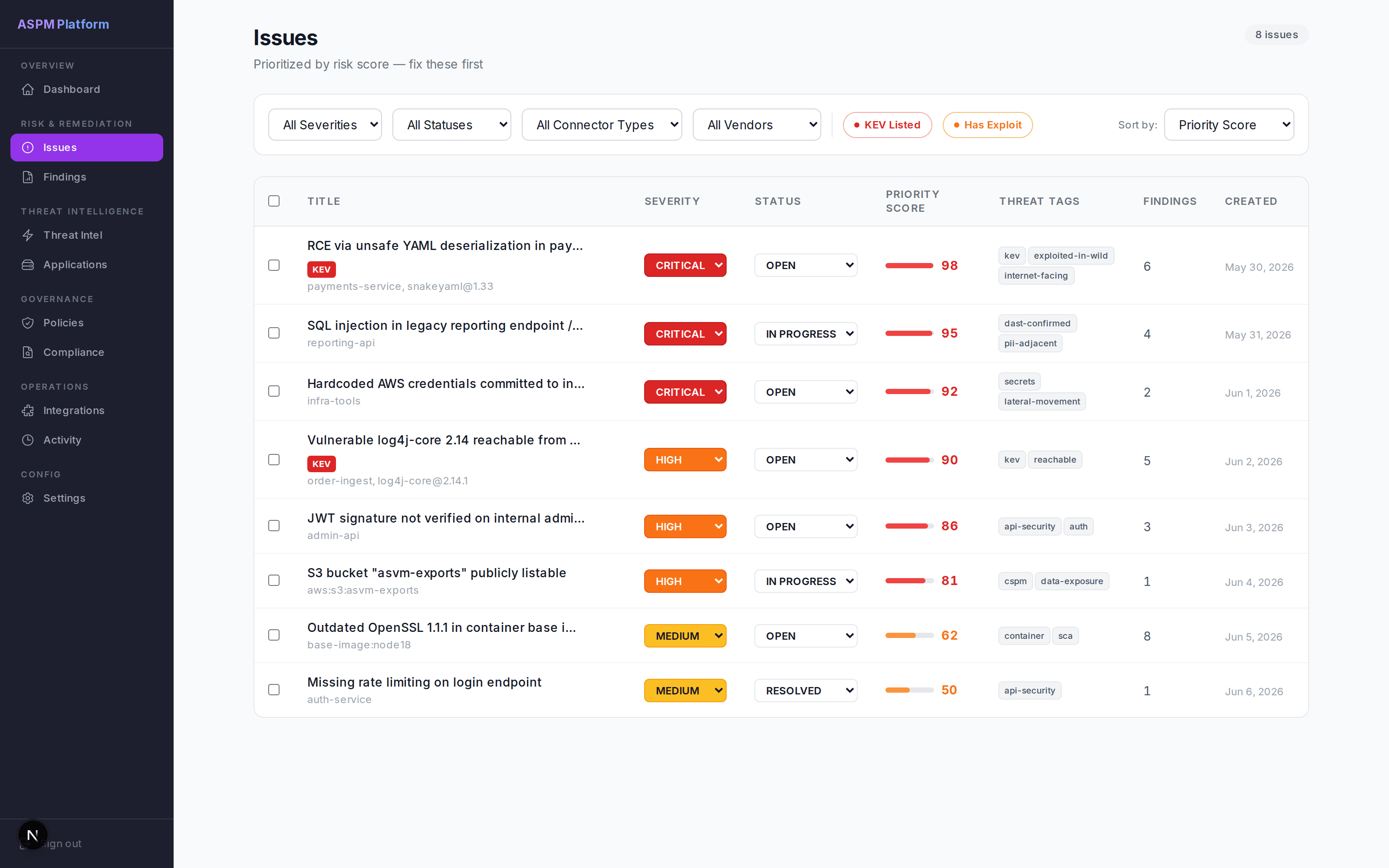Click payments-service, snakeyaml@1.33 subtitle text
This screenshot has width=1389, height=868.
pos(400,286)
